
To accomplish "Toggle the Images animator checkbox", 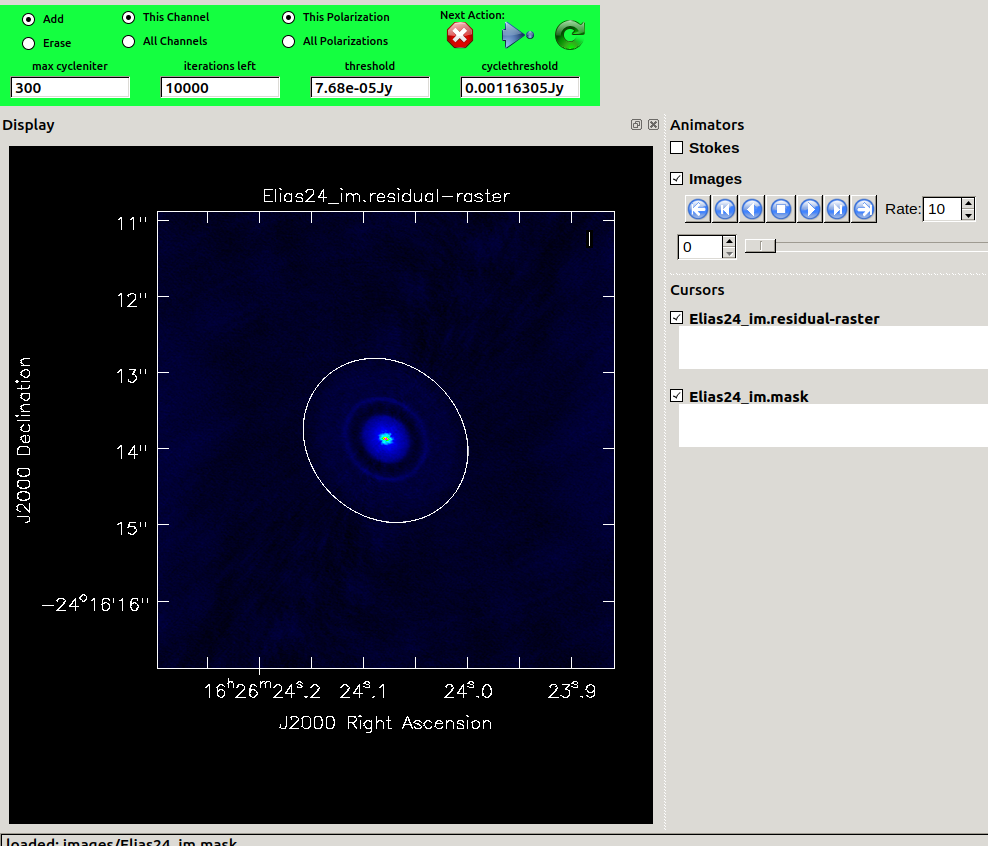I will pyautogui.click(x=677, y=179).
